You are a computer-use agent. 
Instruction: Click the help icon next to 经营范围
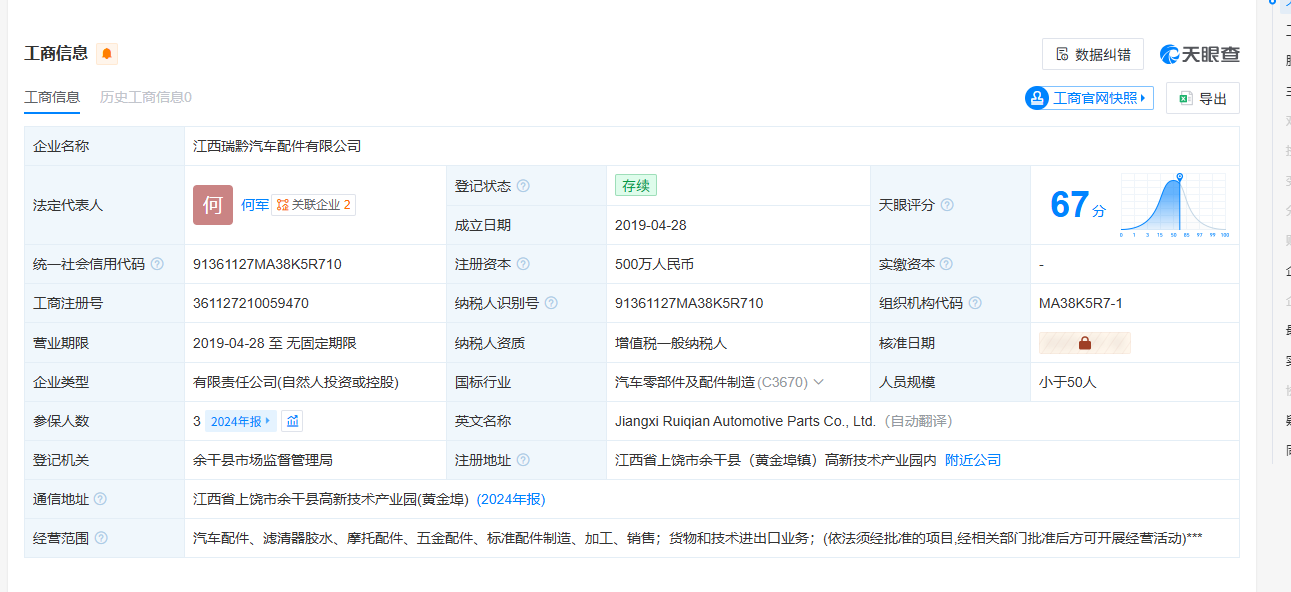pyautogui.click(x=101, y=538)
